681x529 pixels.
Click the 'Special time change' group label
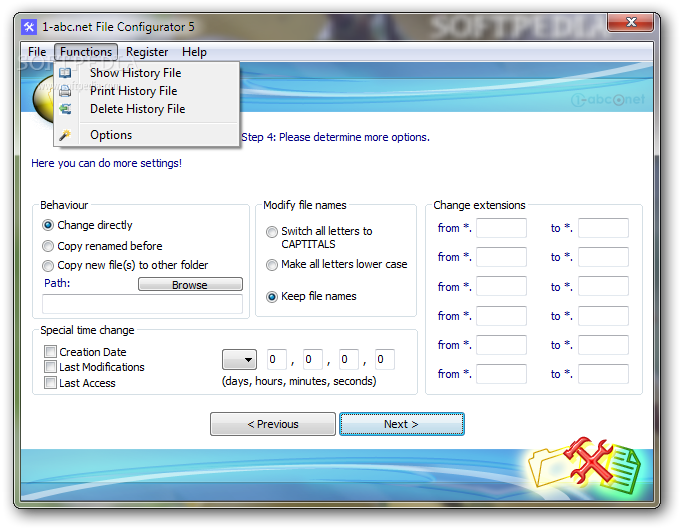pyautogui.click(x=87, y=330)
